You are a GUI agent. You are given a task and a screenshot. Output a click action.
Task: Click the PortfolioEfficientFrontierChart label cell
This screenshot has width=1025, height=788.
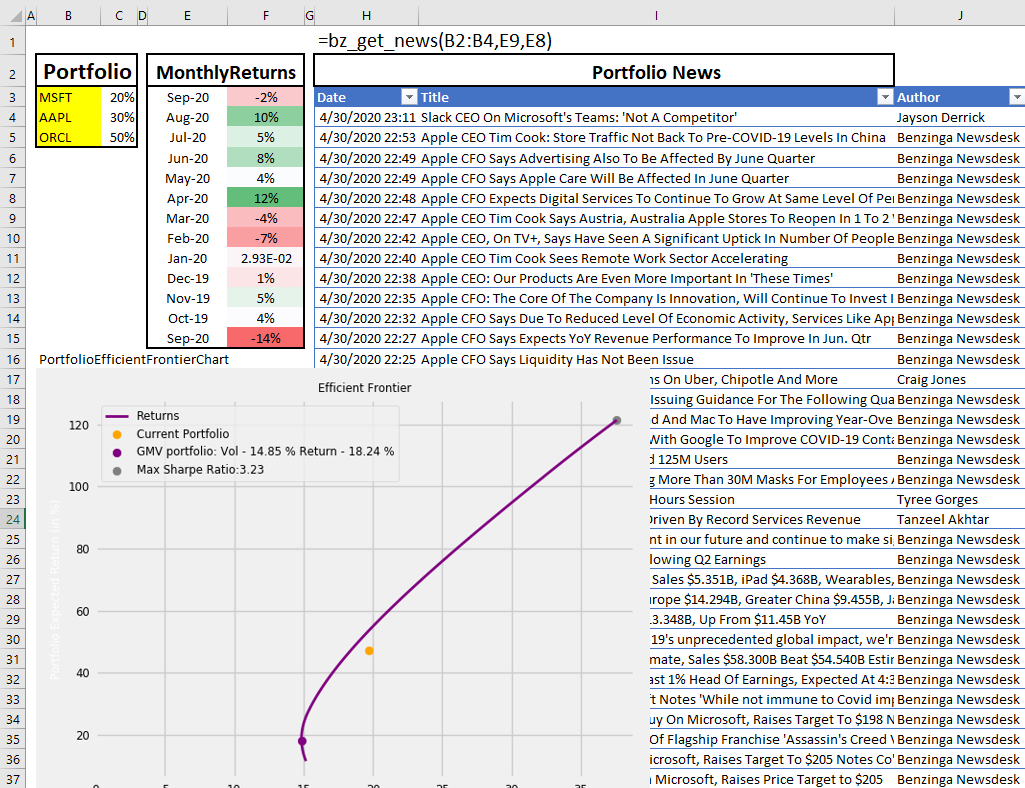tap(134, 359)
